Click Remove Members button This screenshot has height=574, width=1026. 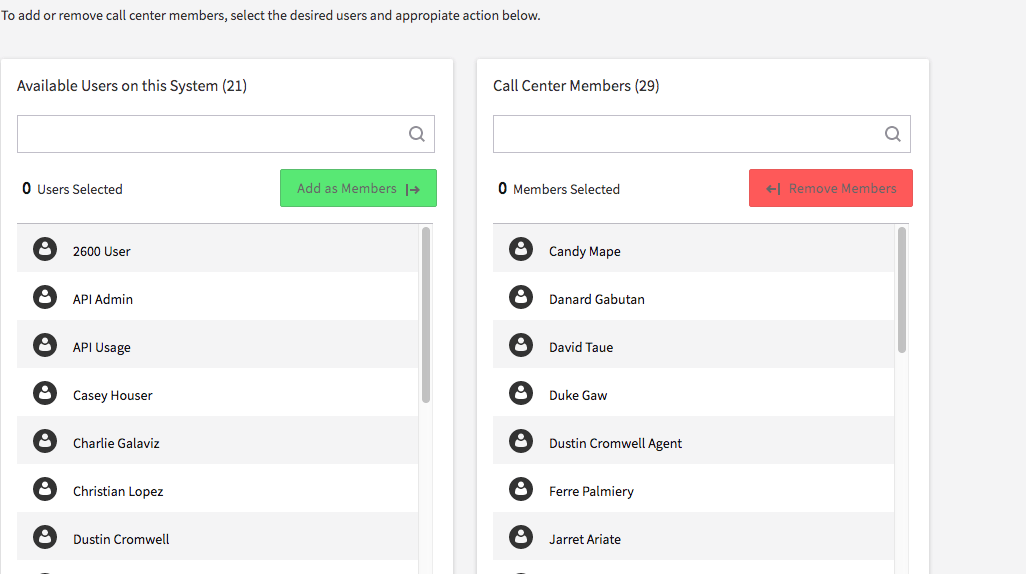click(x=831, y=188)
